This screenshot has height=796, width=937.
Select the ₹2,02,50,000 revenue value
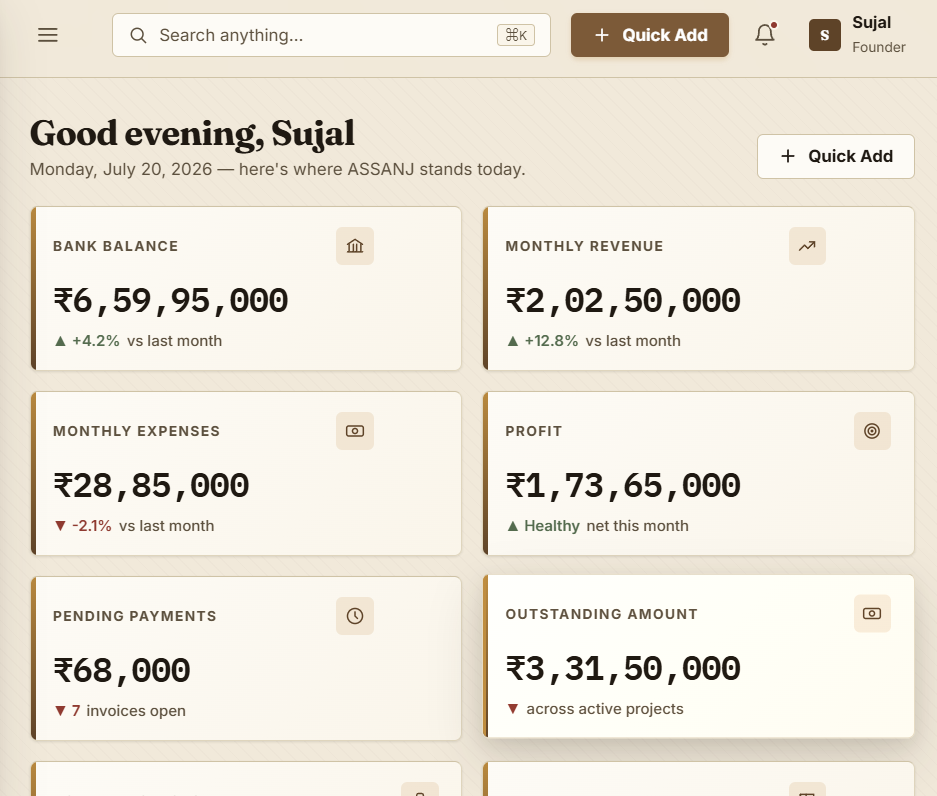[x=623, y=301]
